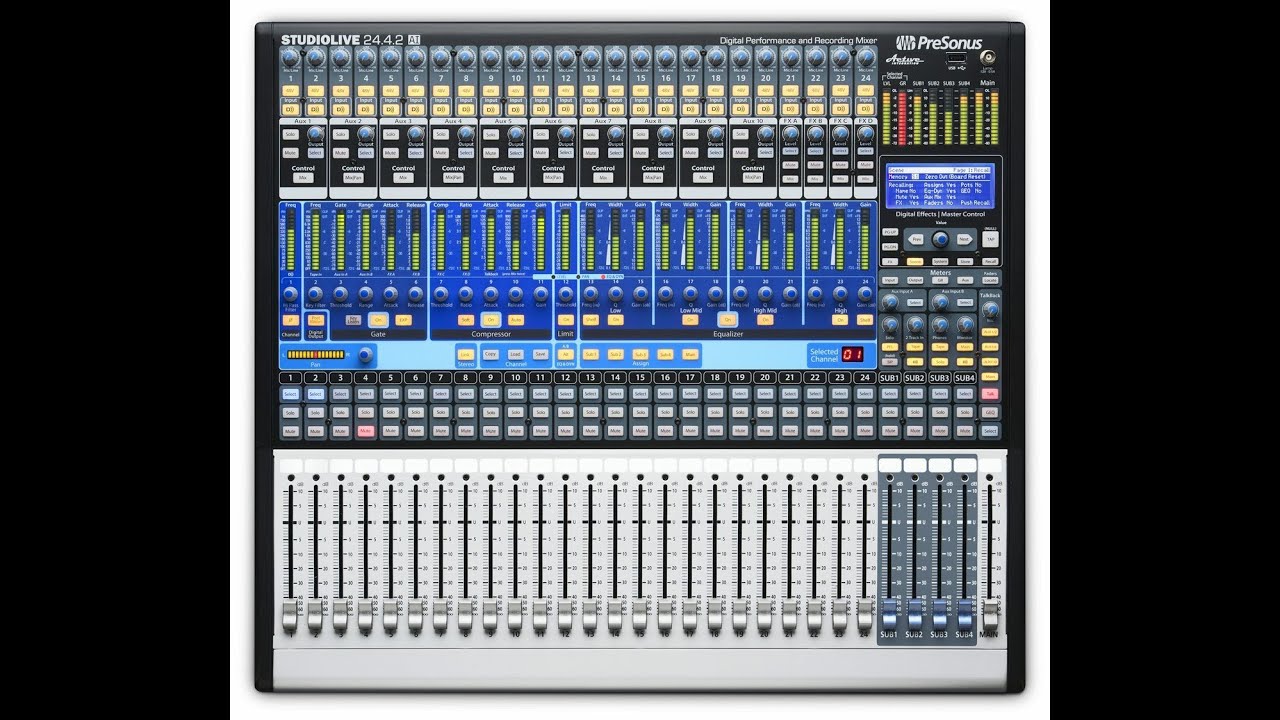Open the FX menu in Master Control
This screenshot has width=1280, height=720.
click(890, 261)
